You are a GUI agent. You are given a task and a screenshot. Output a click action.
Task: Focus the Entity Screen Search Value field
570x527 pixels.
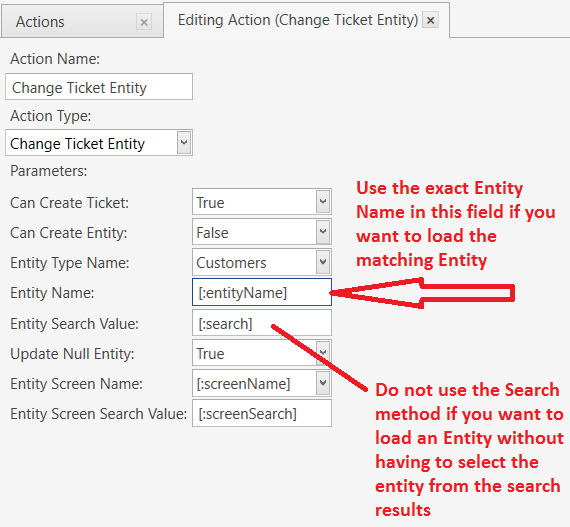pyautogui.click(x=262, y=413)
